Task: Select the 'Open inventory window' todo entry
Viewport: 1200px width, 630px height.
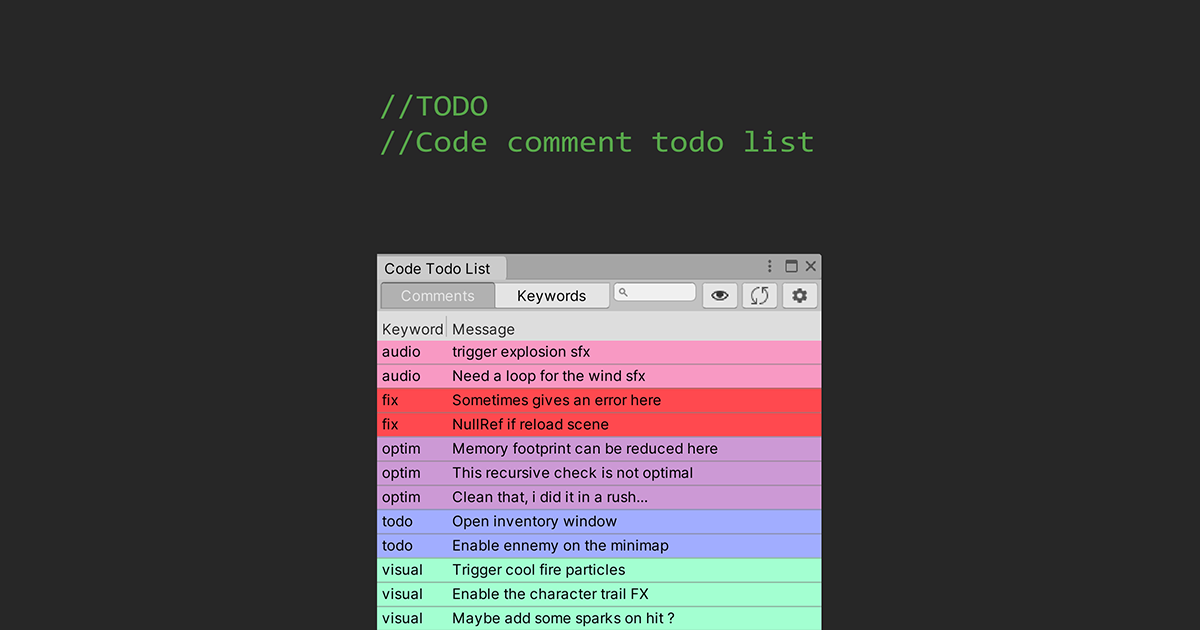Action: click(534, 521)
